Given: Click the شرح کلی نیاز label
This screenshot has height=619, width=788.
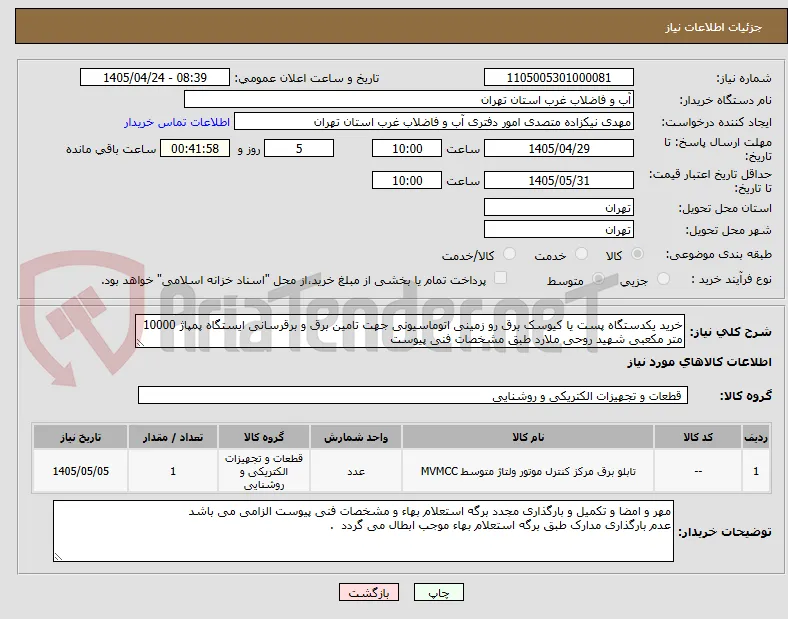Looking at the screenshot, I should (x=730, y=332).
